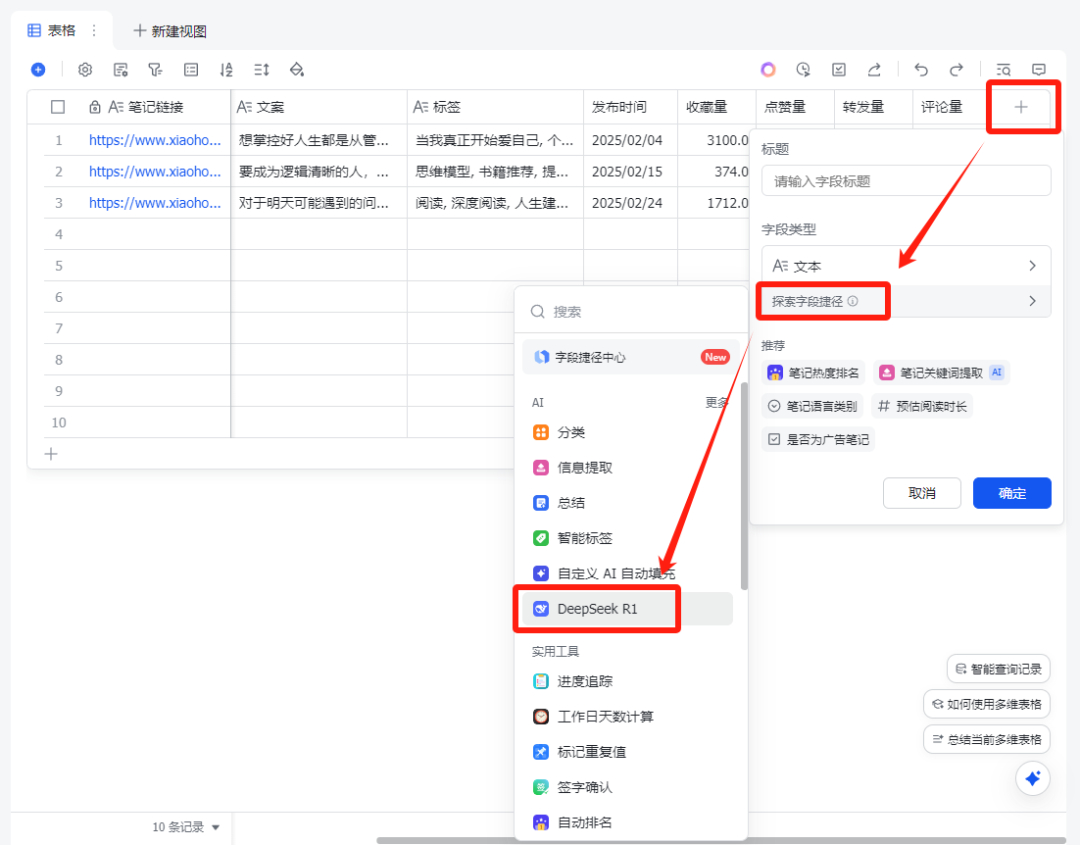The image size is (1080, 845).
Task: Select the paint bucket fill icon
Action: [x=297, y=70]
